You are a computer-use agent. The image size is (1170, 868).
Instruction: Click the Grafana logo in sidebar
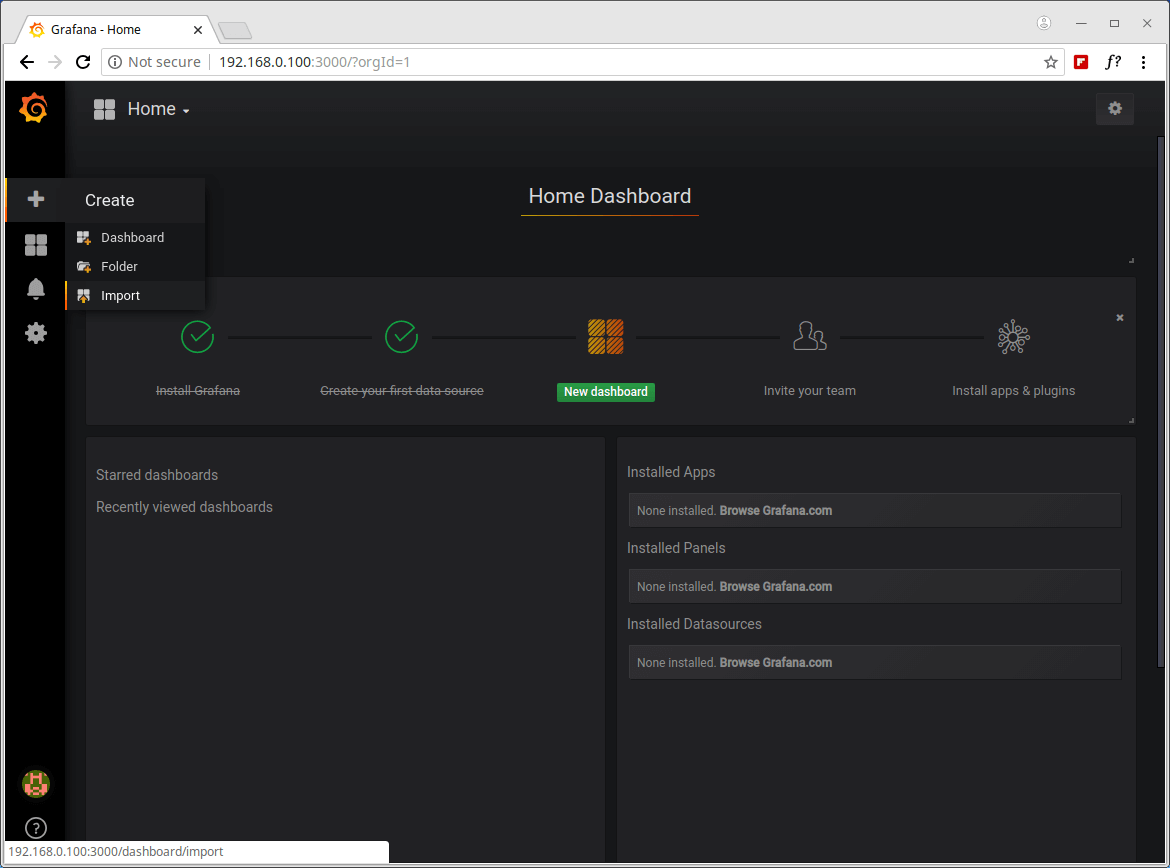34,108
